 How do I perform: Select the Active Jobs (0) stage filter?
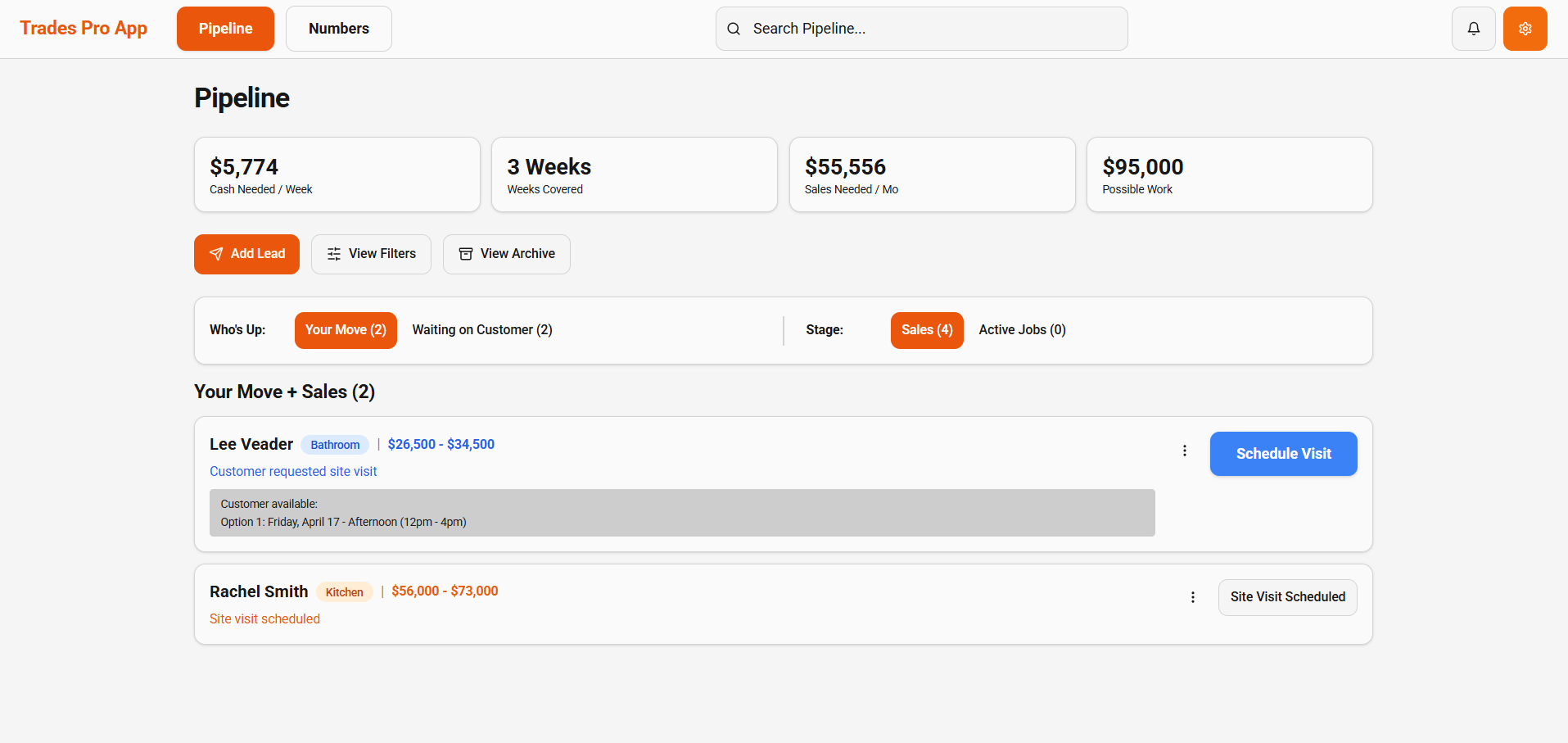point(1021,329)
